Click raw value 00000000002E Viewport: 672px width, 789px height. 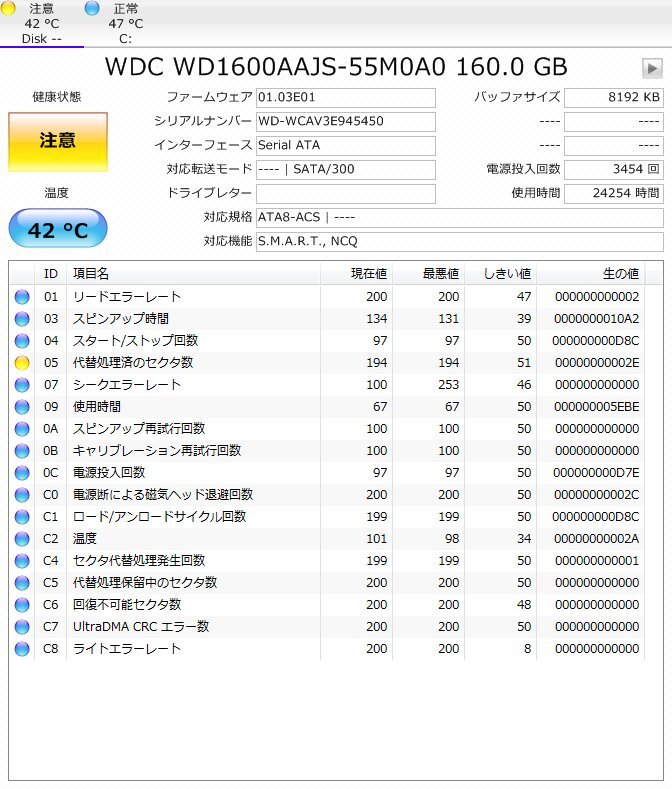tap(597, 363)
